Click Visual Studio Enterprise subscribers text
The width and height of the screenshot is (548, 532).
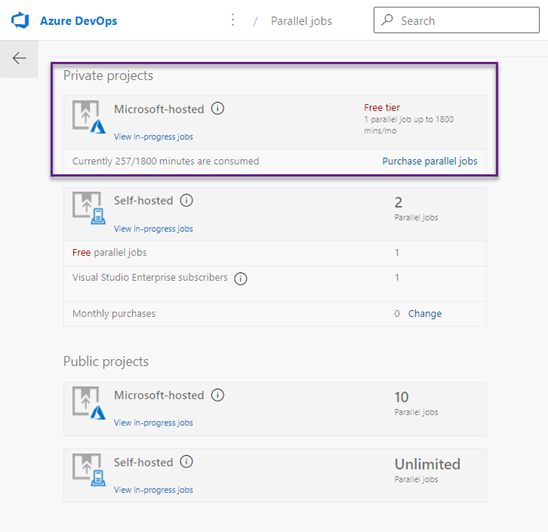150,278
